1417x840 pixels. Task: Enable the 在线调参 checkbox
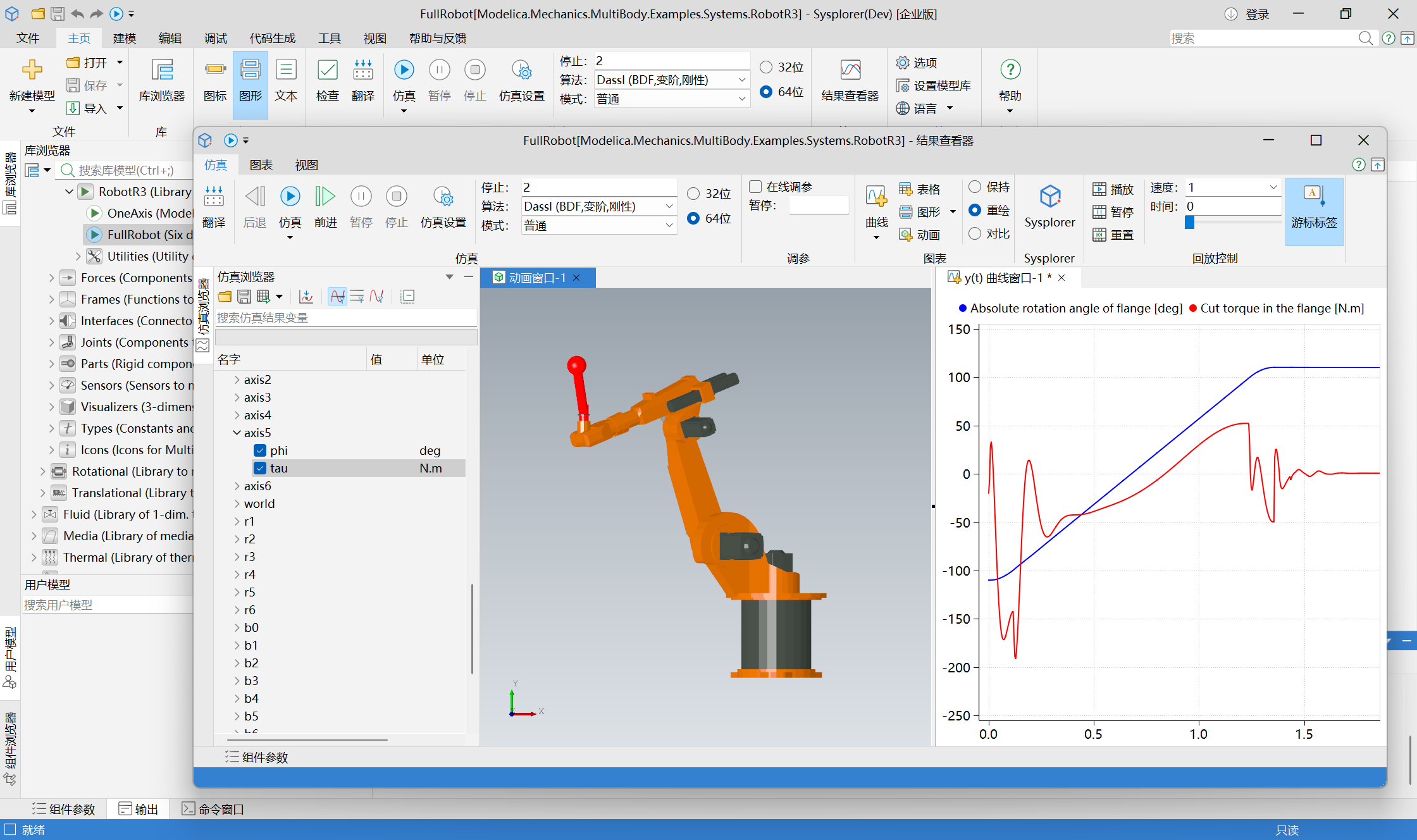[x=755, y=187]
